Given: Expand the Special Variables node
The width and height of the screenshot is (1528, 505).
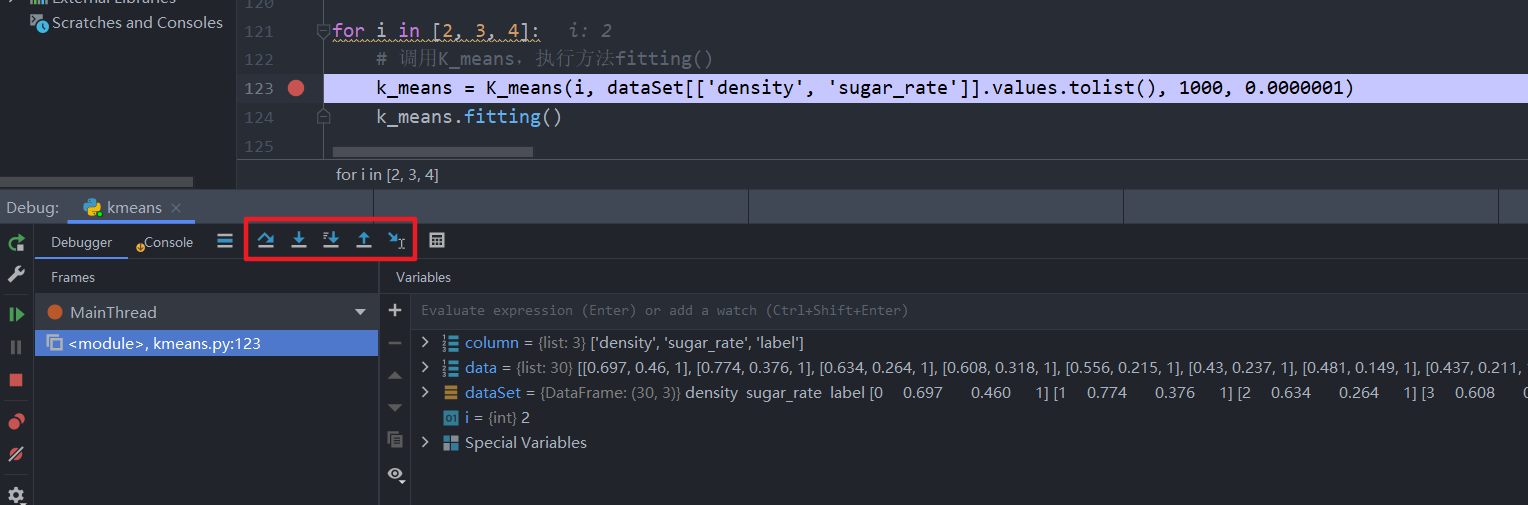Looking at the screenshot, I should click(425, 443).
